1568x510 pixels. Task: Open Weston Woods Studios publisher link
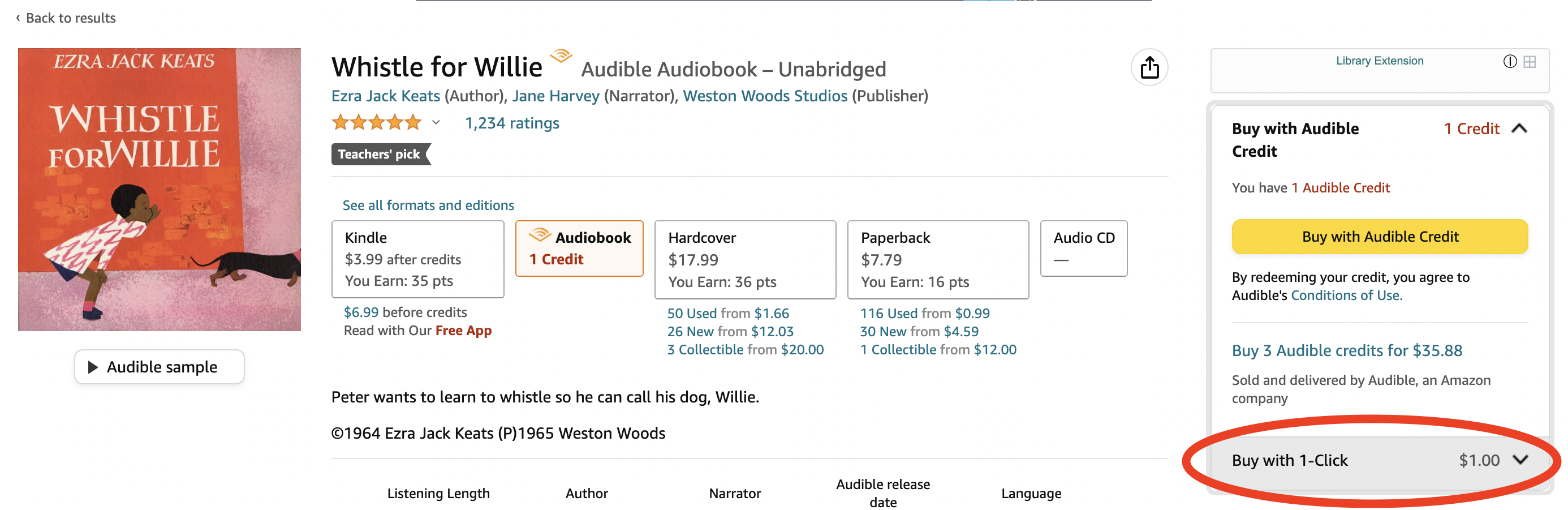765,96
